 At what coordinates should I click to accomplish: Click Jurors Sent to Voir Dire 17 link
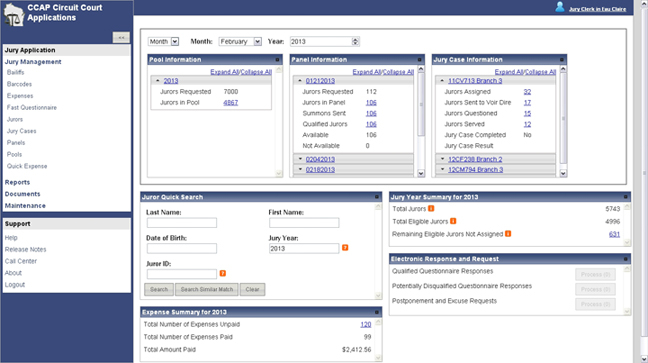point(527,103)
